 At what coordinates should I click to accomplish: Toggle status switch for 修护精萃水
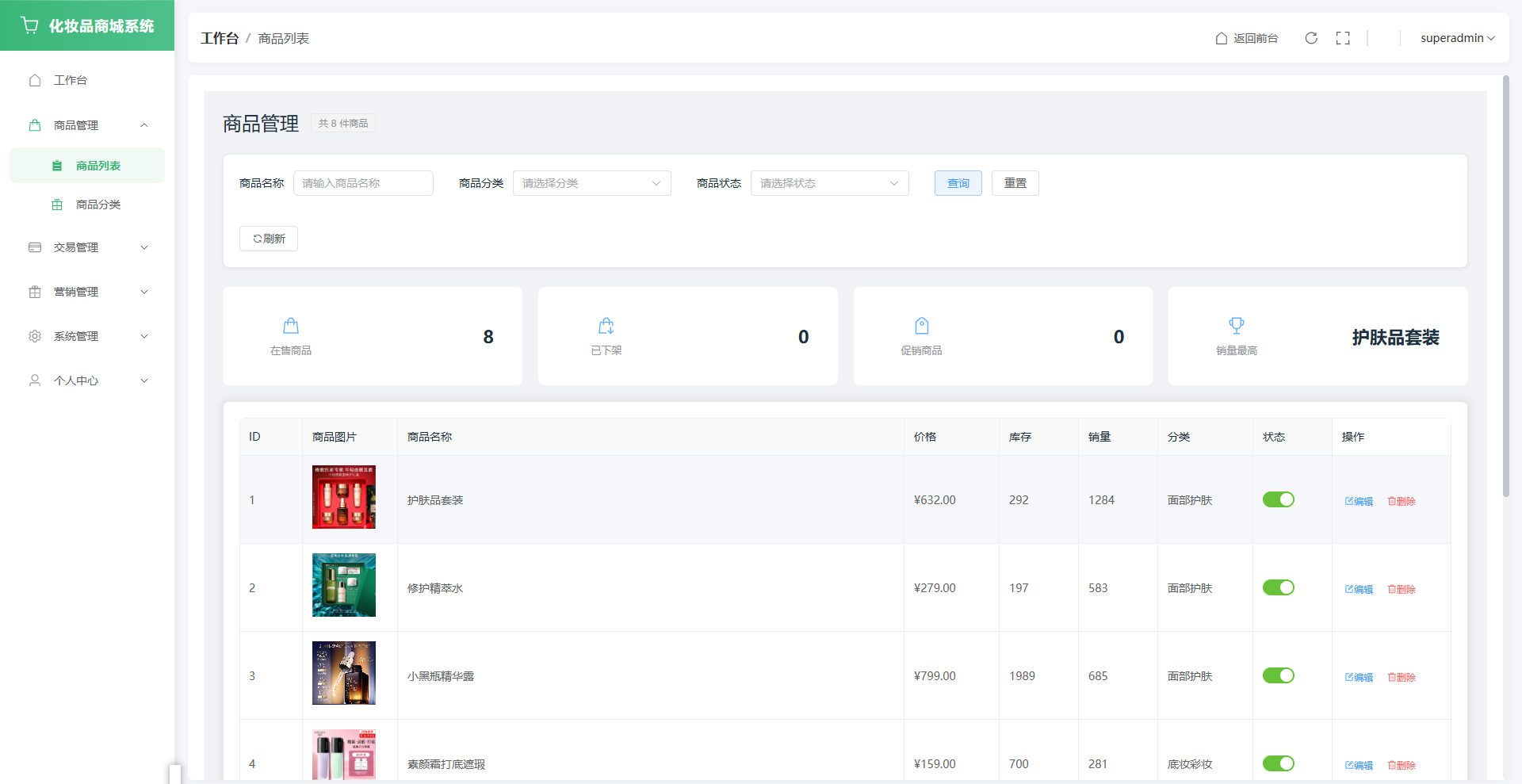tap(1278, 587)
